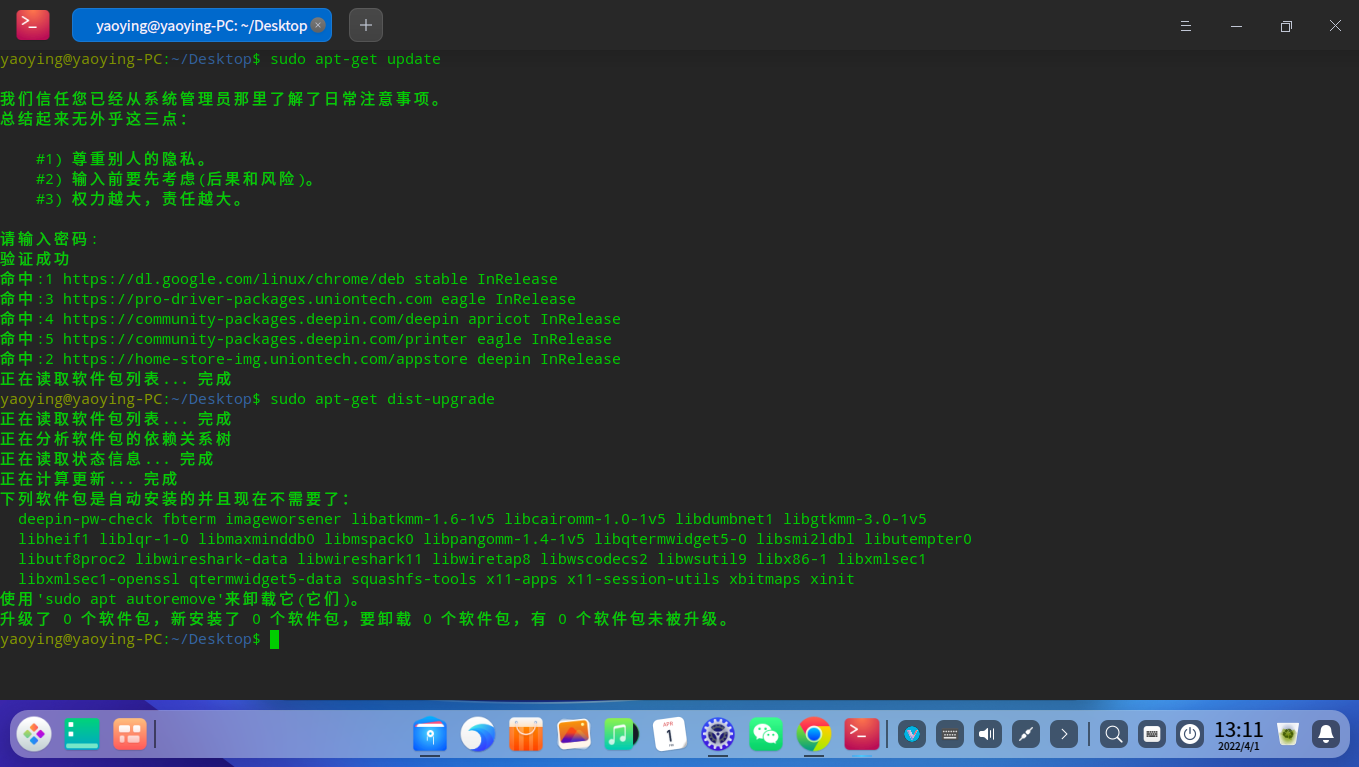
Task: Open the Launcher in the bottom-left corner
Action: click(x=33, y=734)
